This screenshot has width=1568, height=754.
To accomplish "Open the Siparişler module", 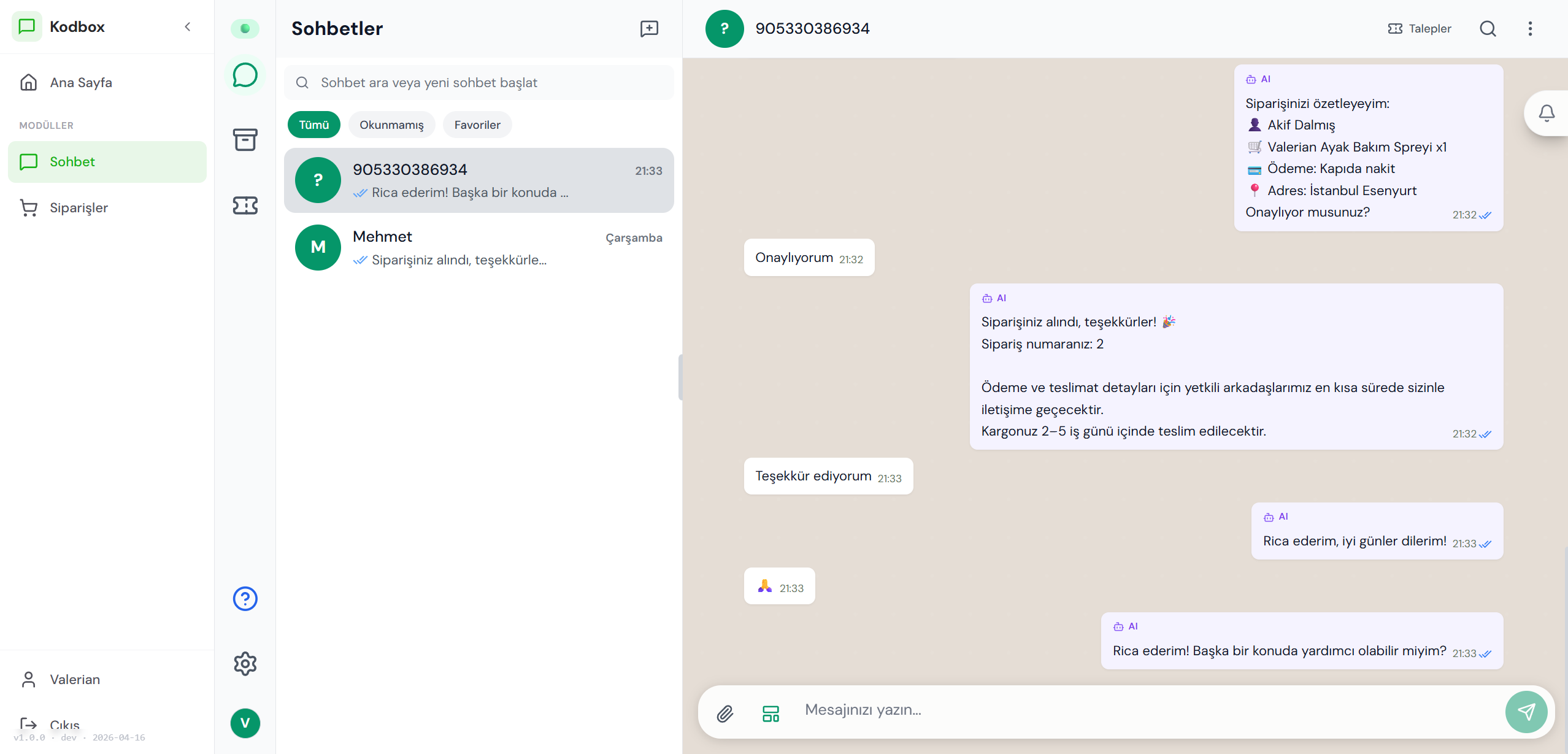I will [107, 207].
